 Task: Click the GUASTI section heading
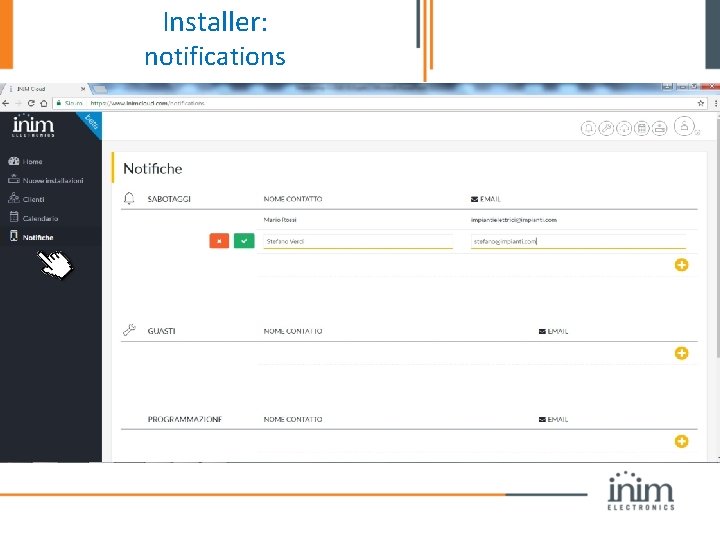click(x=161, y=331)
